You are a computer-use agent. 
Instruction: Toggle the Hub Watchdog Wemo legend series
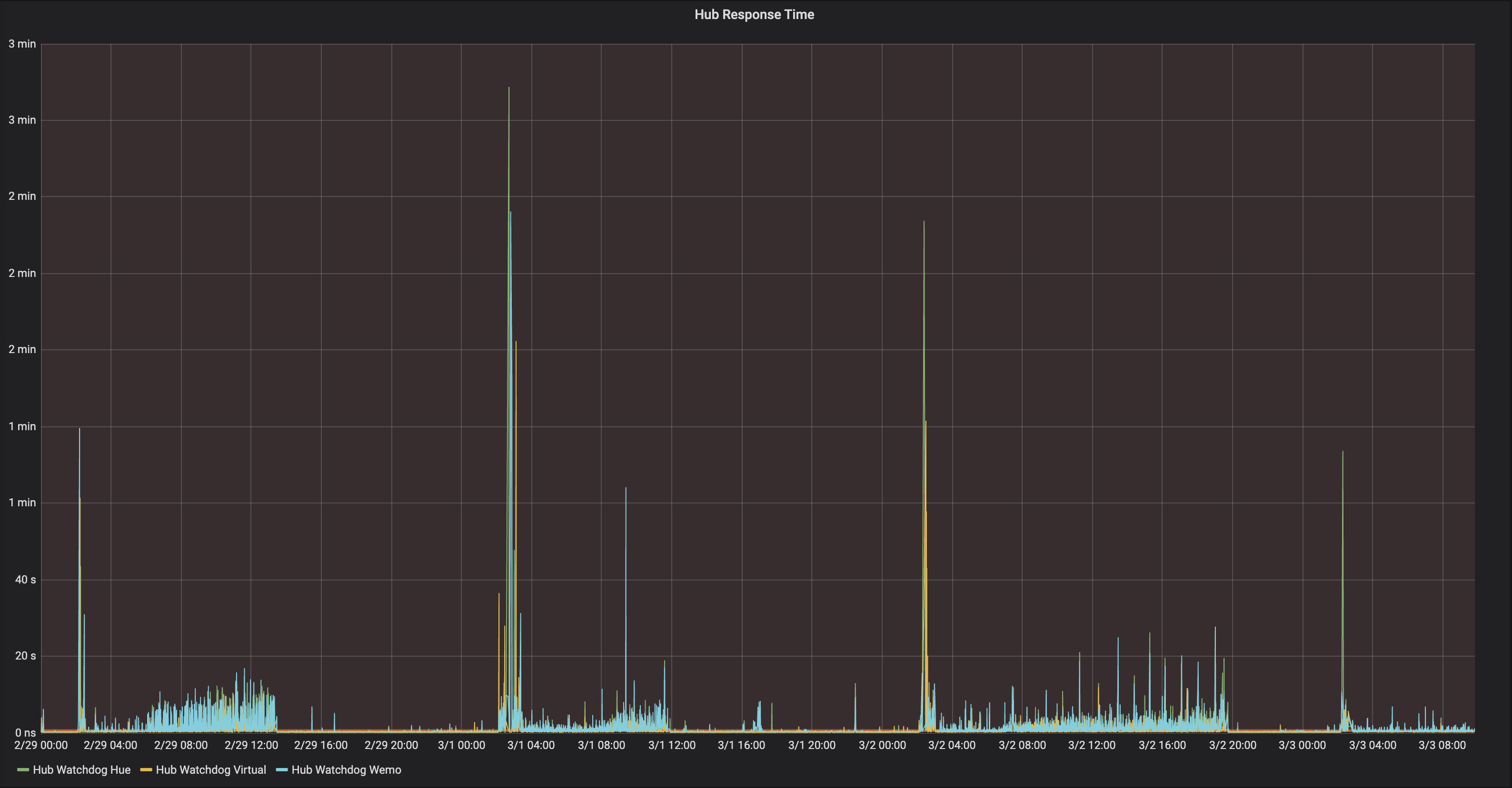(x=346, y=770)
